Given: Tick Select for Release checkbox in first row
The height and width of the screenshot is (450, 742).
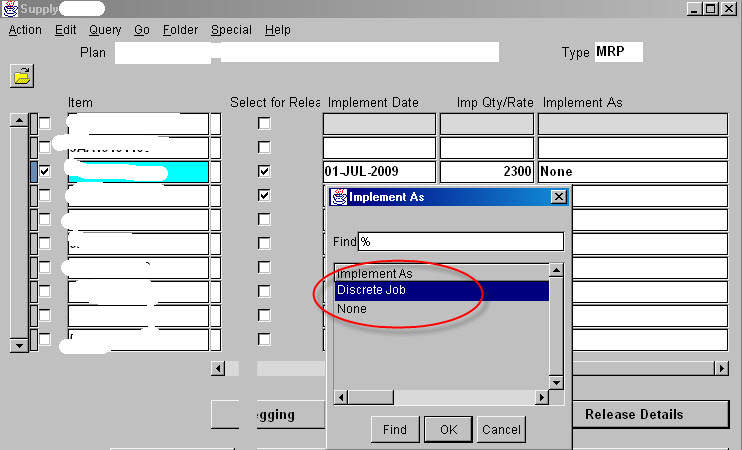Looking at the screenshot, I should (264, 124).
